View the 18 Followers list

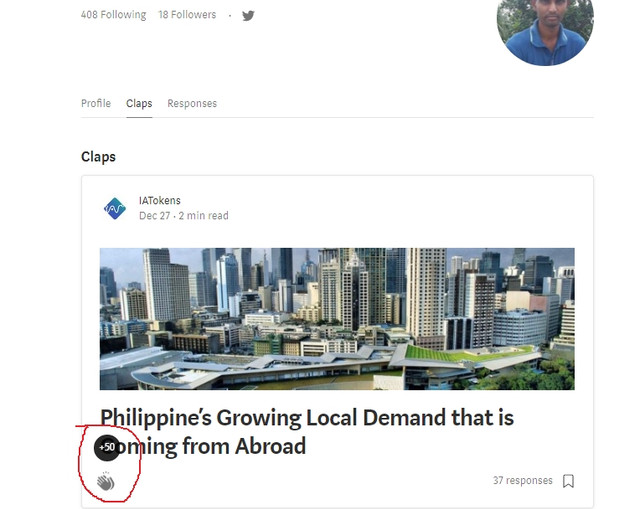tap(187, 15)
